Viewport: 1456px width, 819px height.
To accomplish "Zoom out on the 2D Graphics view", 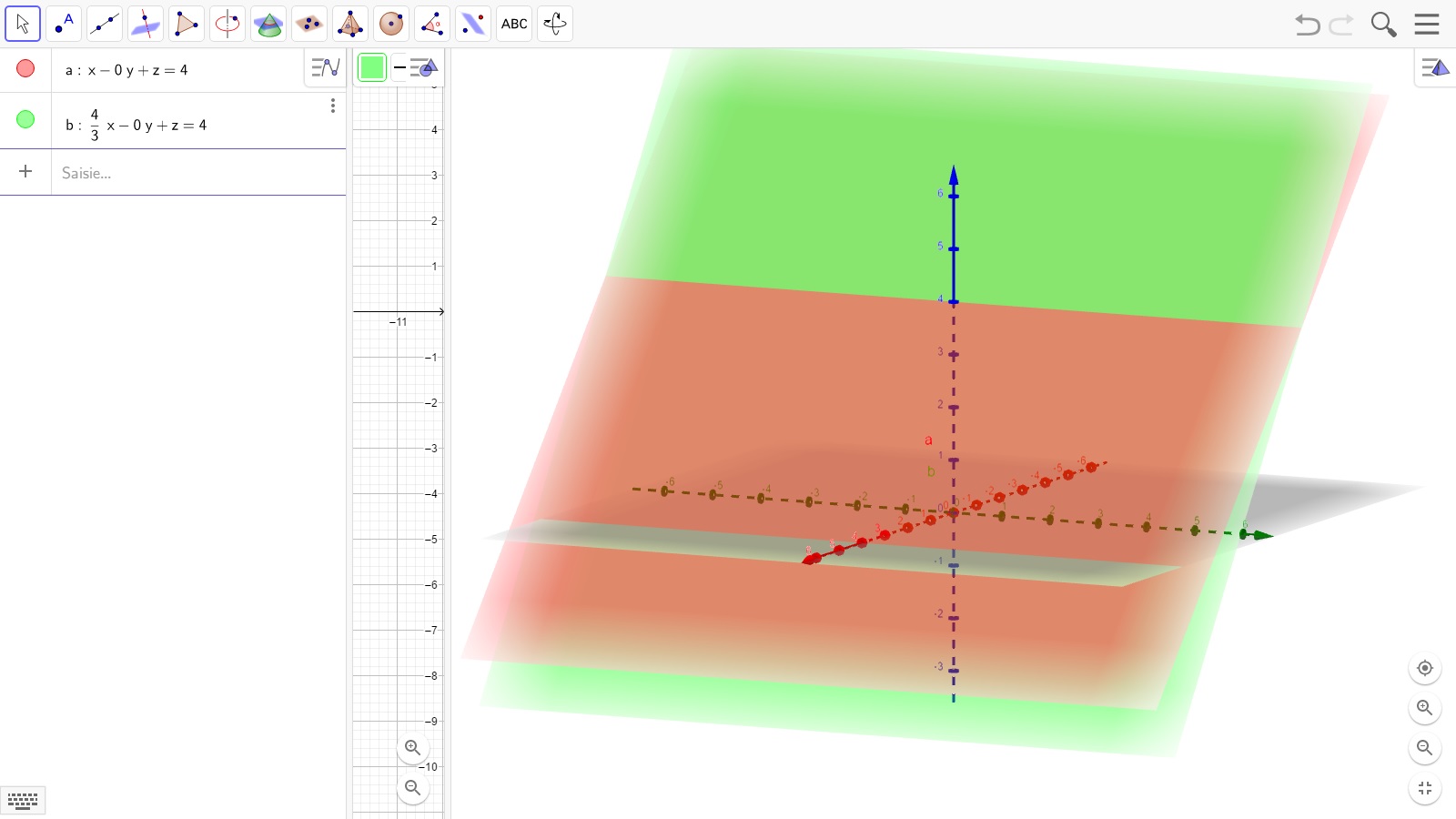I will 413,788.
